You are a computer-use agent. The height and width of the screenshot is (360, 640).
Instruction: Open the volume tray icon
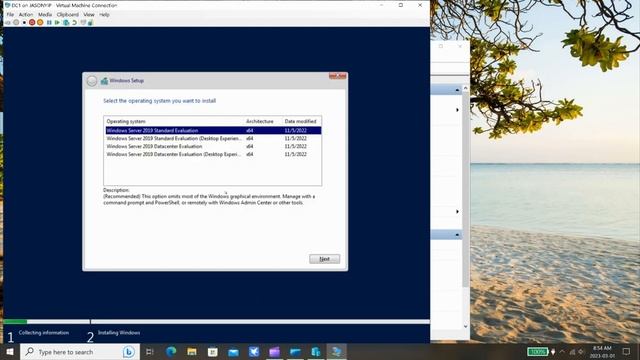point(581,351)
